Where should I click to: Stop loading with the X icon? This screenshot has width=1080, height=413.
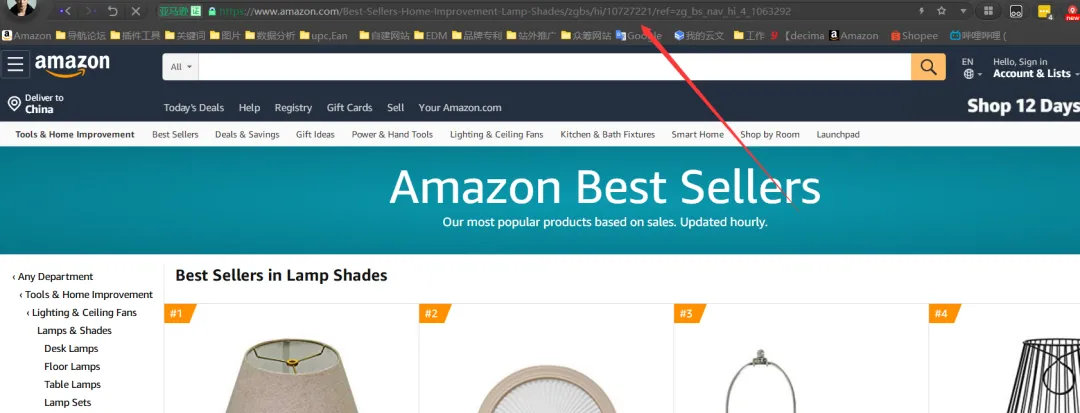pyautogui.click(x=136, y=11)
